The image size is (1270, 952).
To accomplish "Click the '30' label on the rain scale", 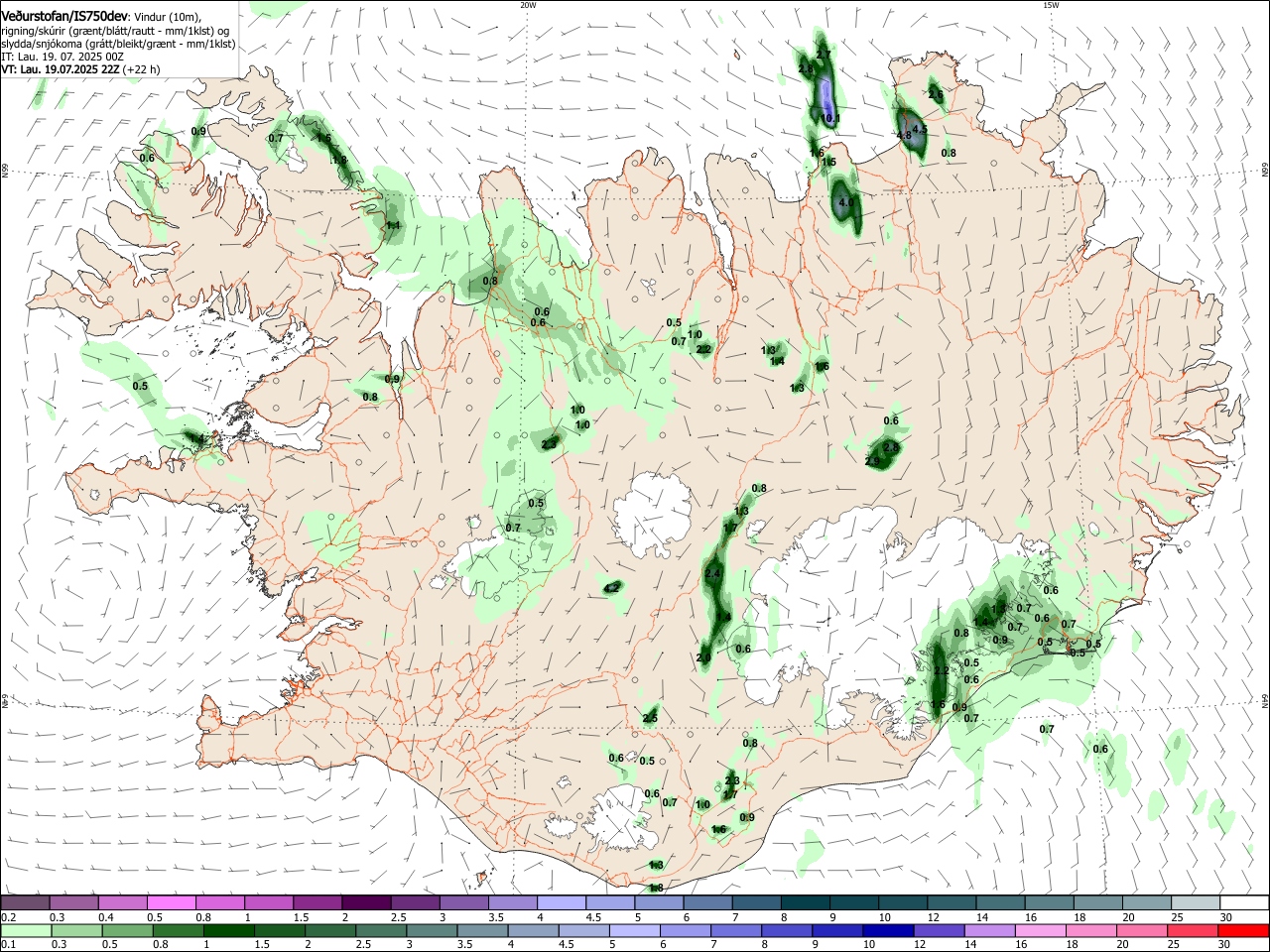I will point(1222,945).
